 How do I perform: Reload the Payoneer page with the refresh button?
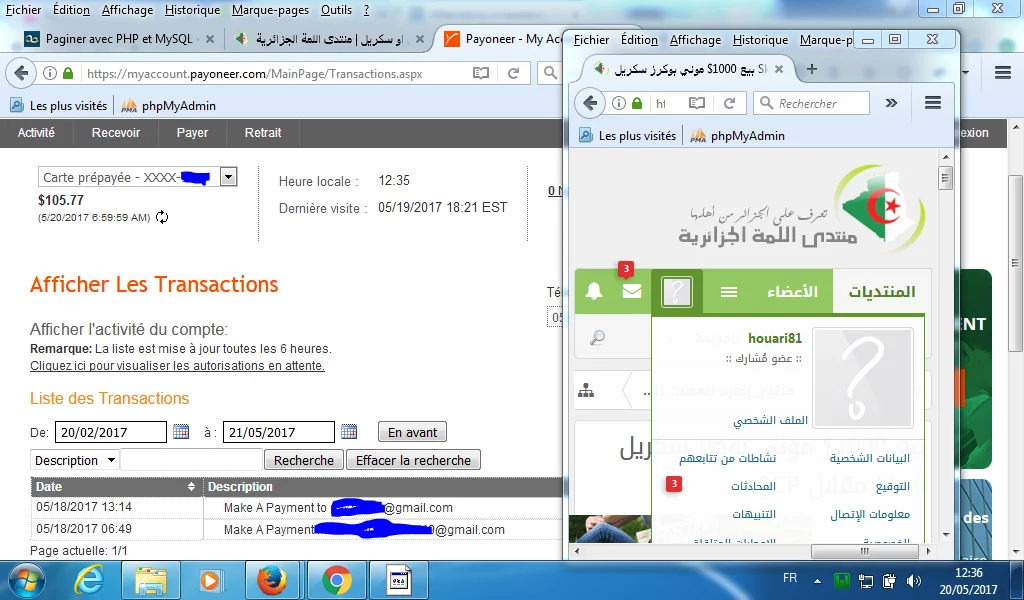513,73
